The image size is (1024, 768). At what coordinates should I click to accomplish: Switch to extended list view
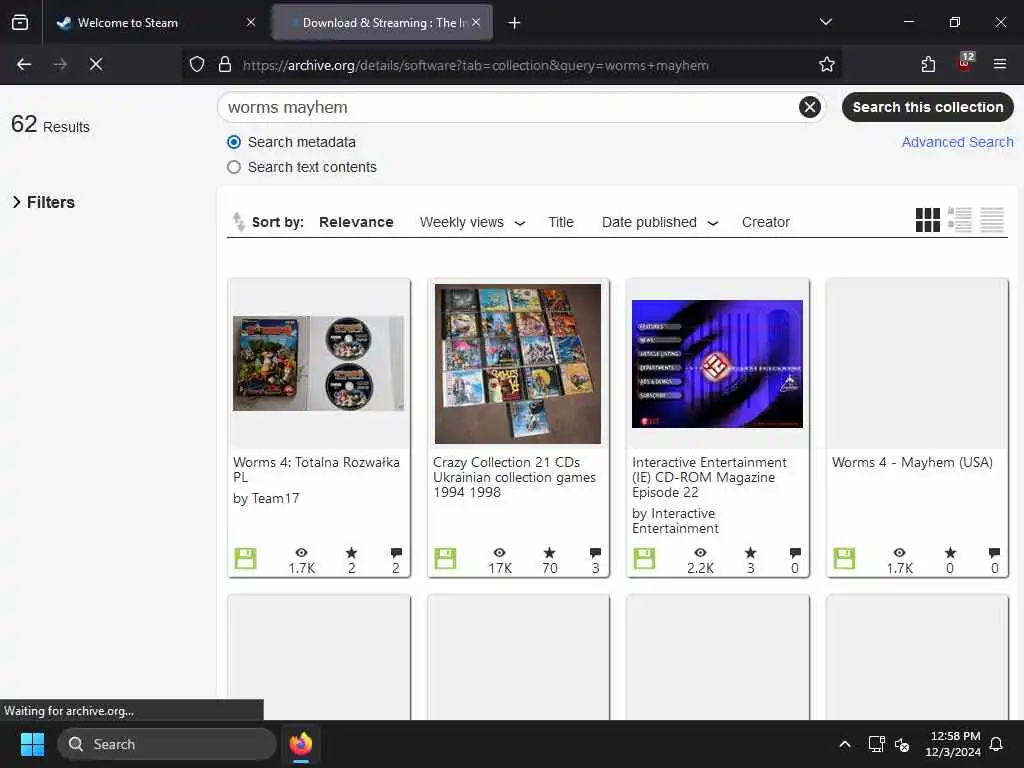(x=959, y=220)
